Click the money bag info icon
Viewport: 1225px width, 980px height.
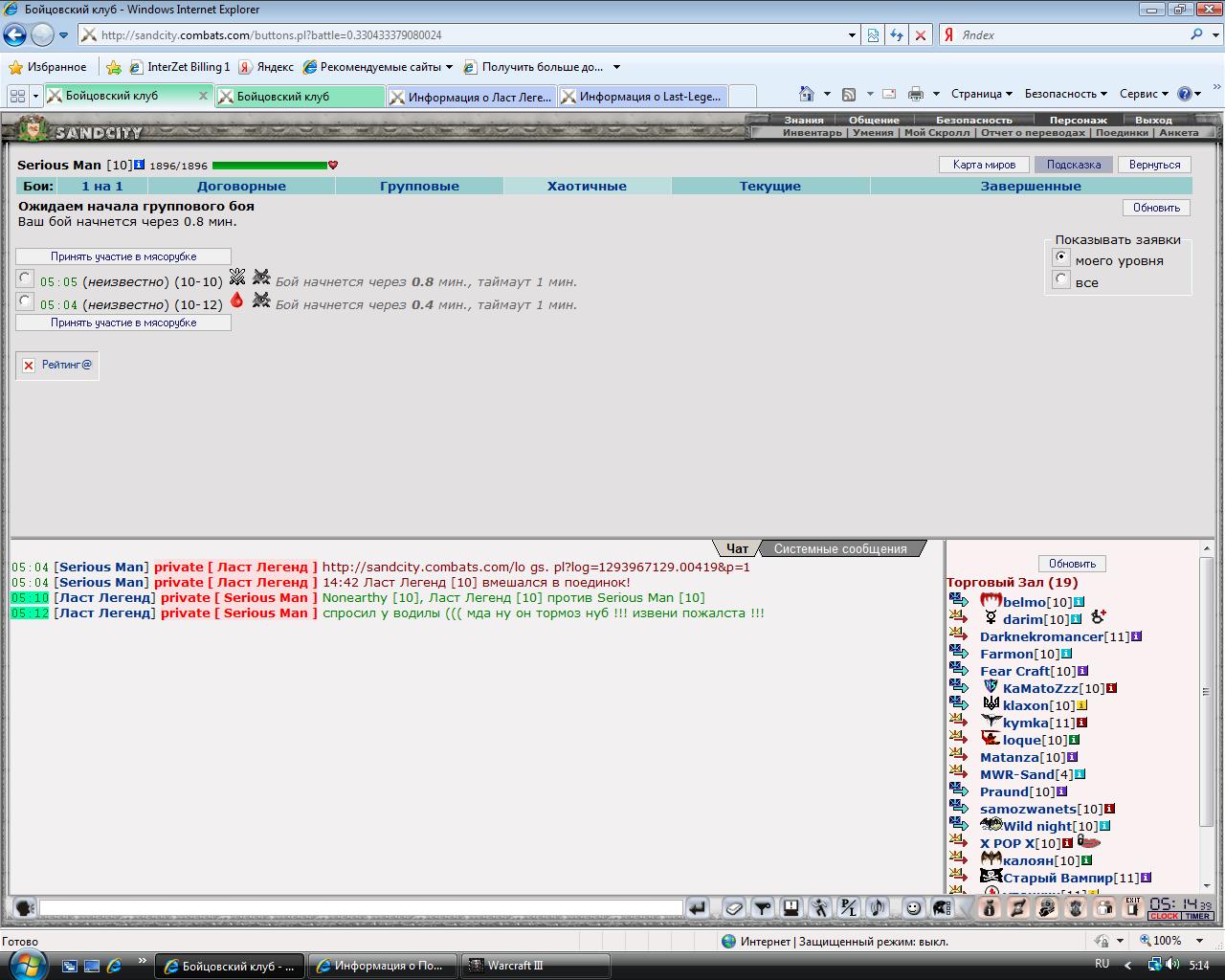(990, 907)
